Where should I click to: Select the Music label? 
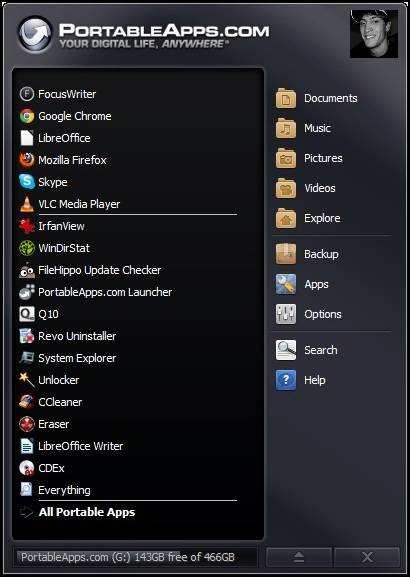(x=317, y=128)
